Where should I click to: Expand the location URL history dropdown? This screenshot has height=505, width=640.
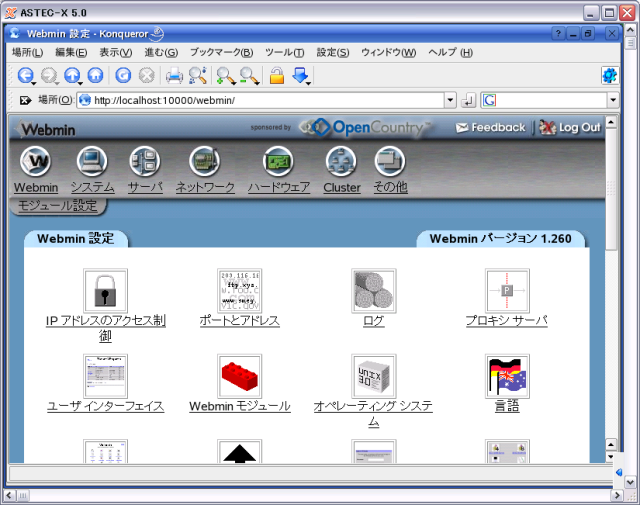tap(450, 100)
